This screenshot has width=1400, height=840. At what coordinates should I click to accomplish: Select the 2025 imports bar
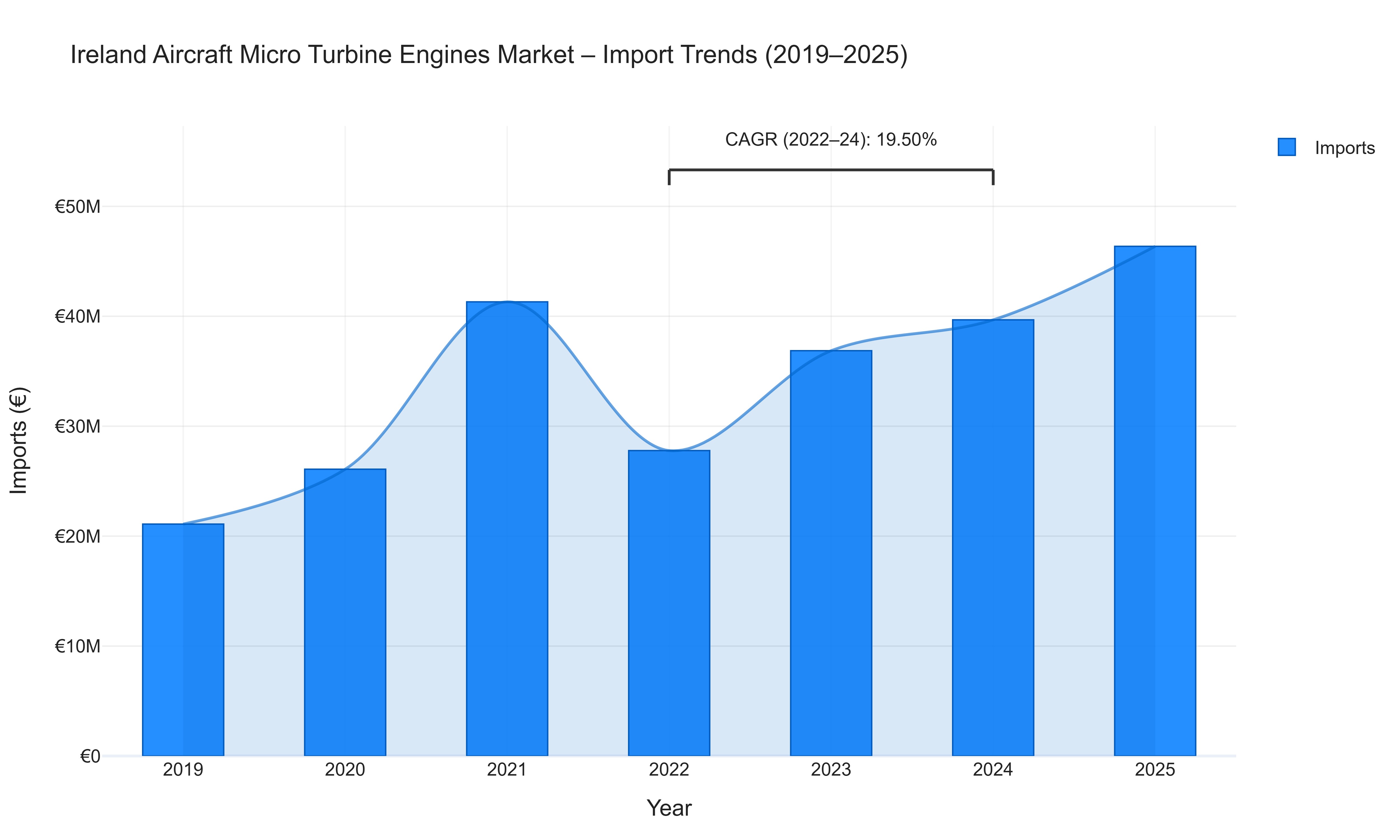point(1155,501)
